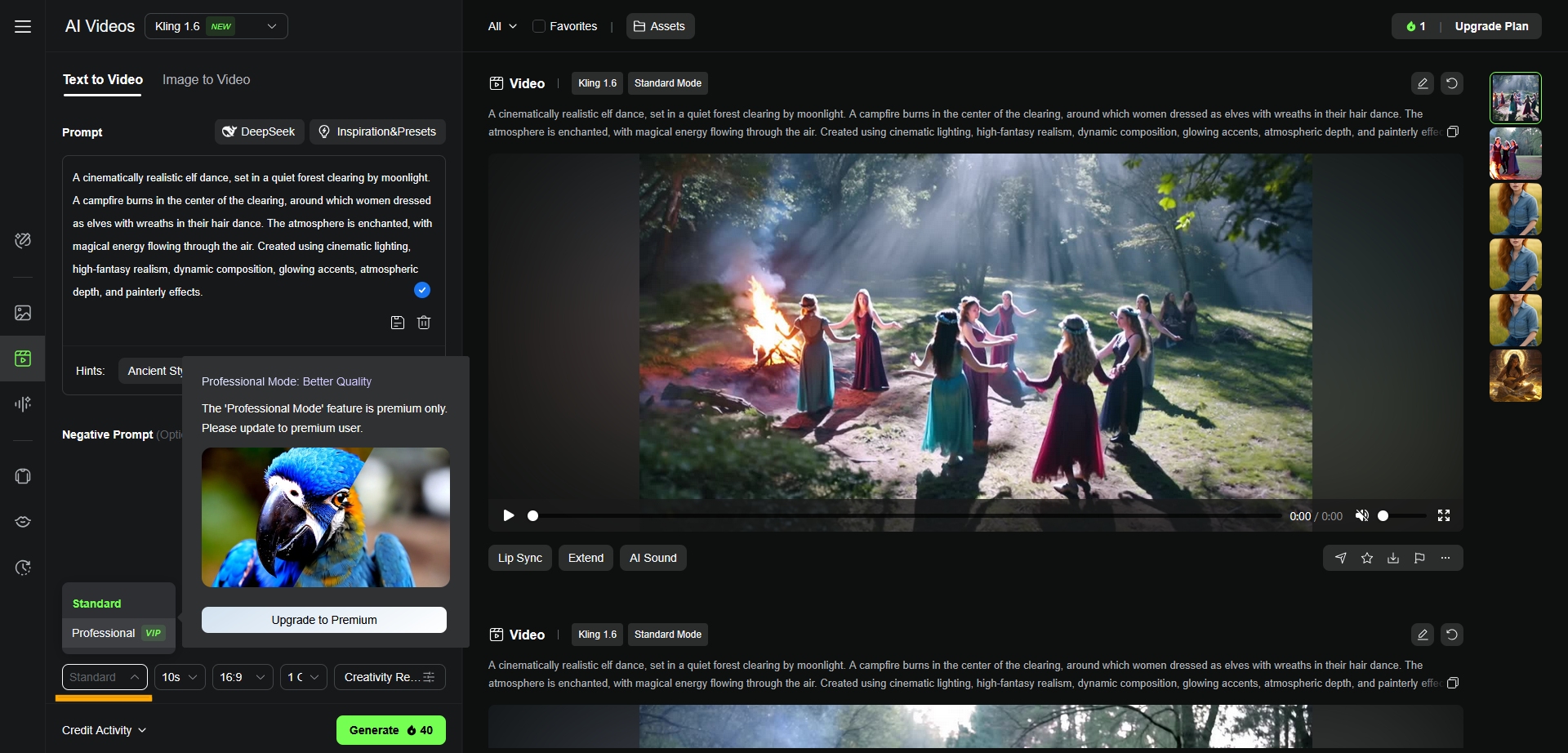Click the AI Videos title
1568x753 pixels.
[x=100, y=26]
